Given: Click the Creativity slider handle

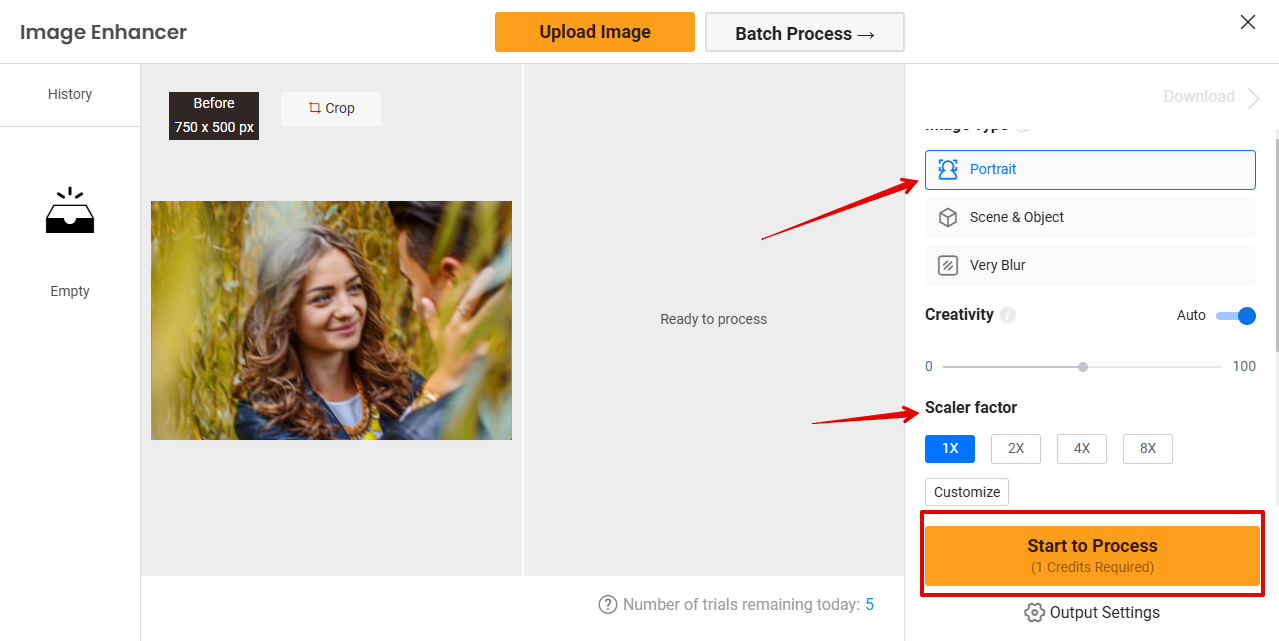Looking at the screenshot, I should point(1083,367).
